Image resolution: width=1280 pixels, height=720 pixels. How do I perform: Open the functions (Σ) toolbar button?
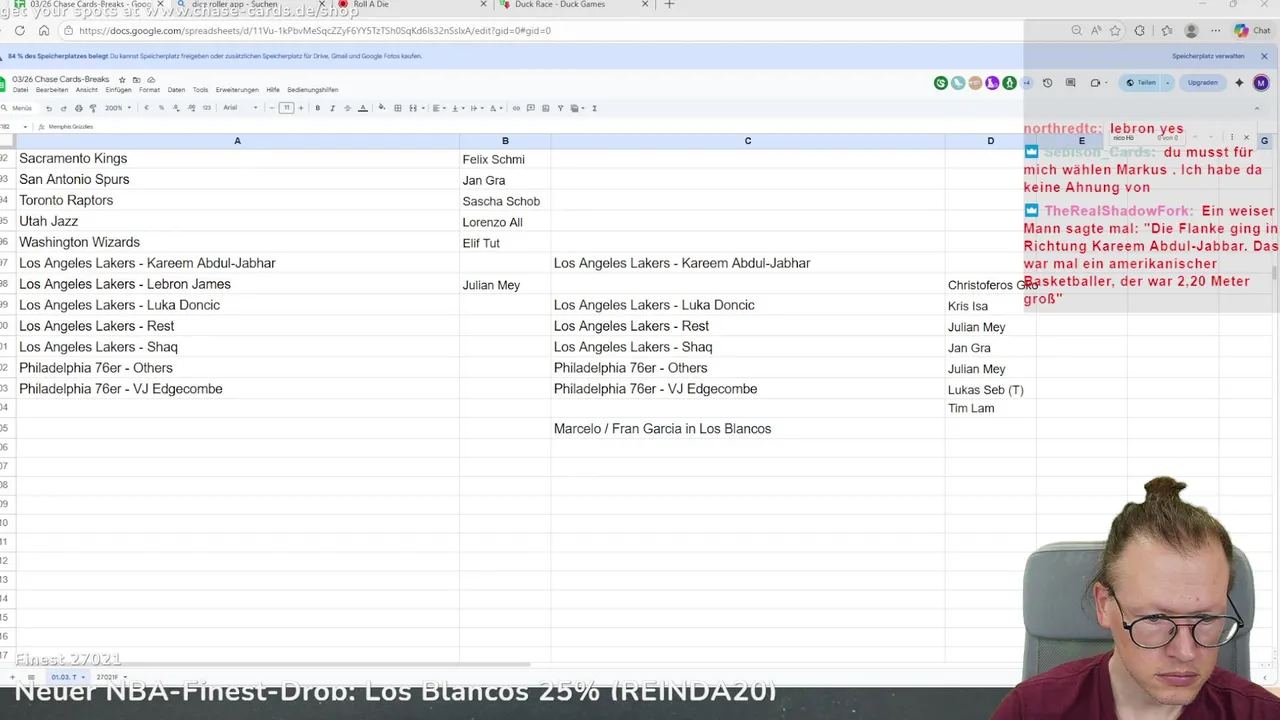click(594, 108)
